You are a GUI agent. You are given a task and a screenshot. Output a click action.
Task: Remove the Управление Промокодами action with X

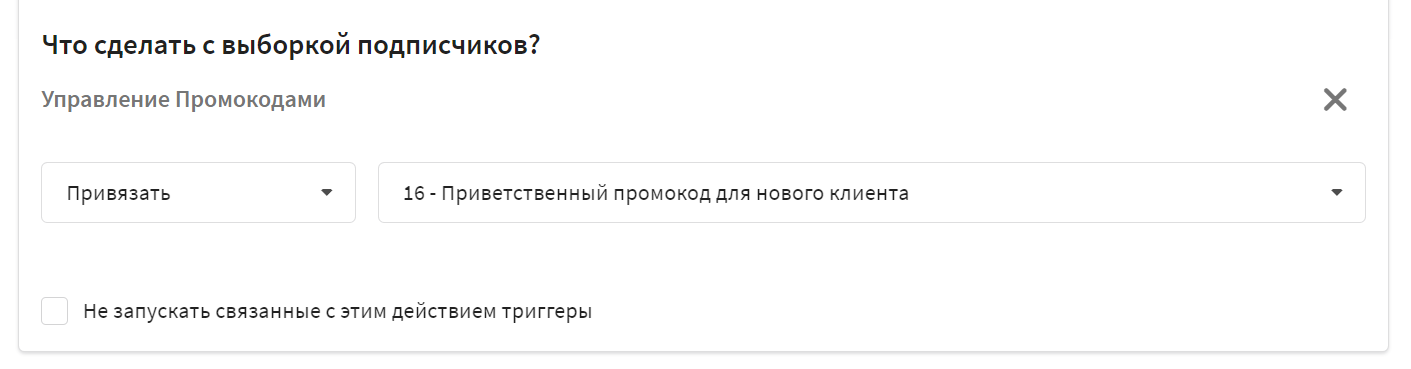point(1335,100)
